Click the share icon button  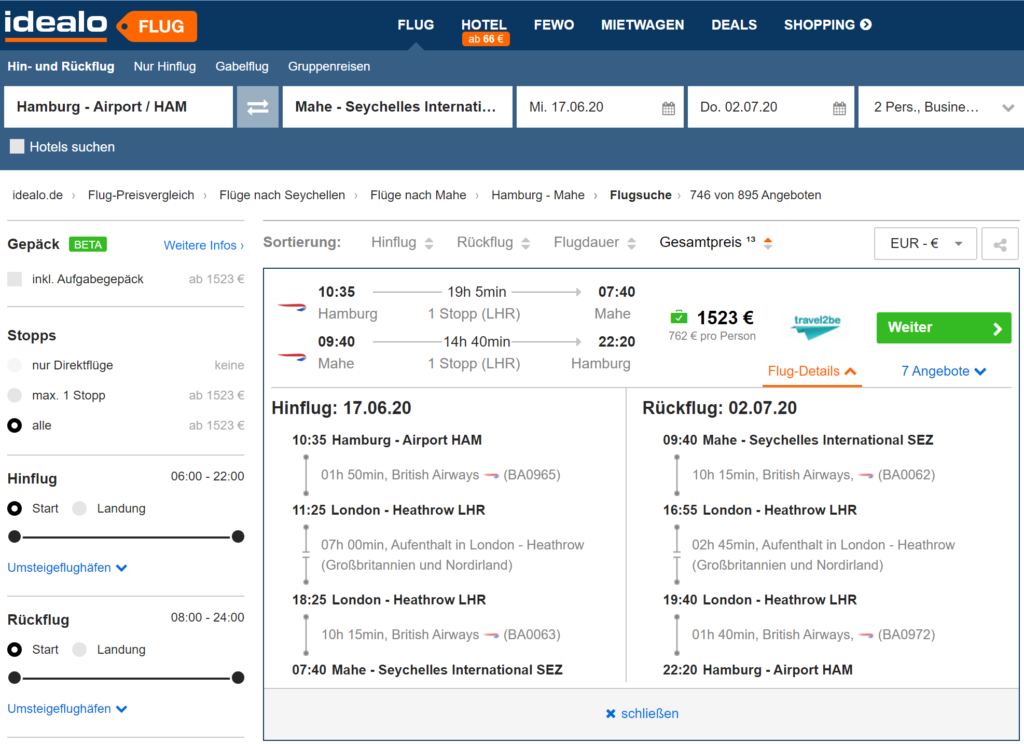click(1000, 244)
